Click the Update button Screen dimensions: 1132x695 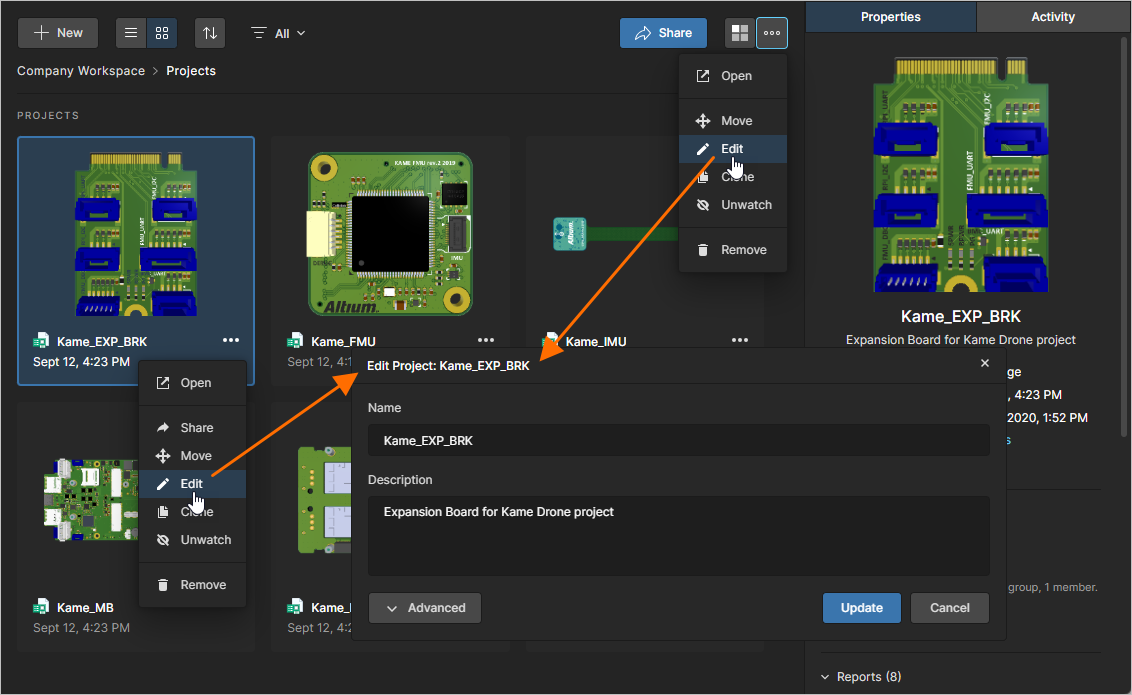coord(861,607)
